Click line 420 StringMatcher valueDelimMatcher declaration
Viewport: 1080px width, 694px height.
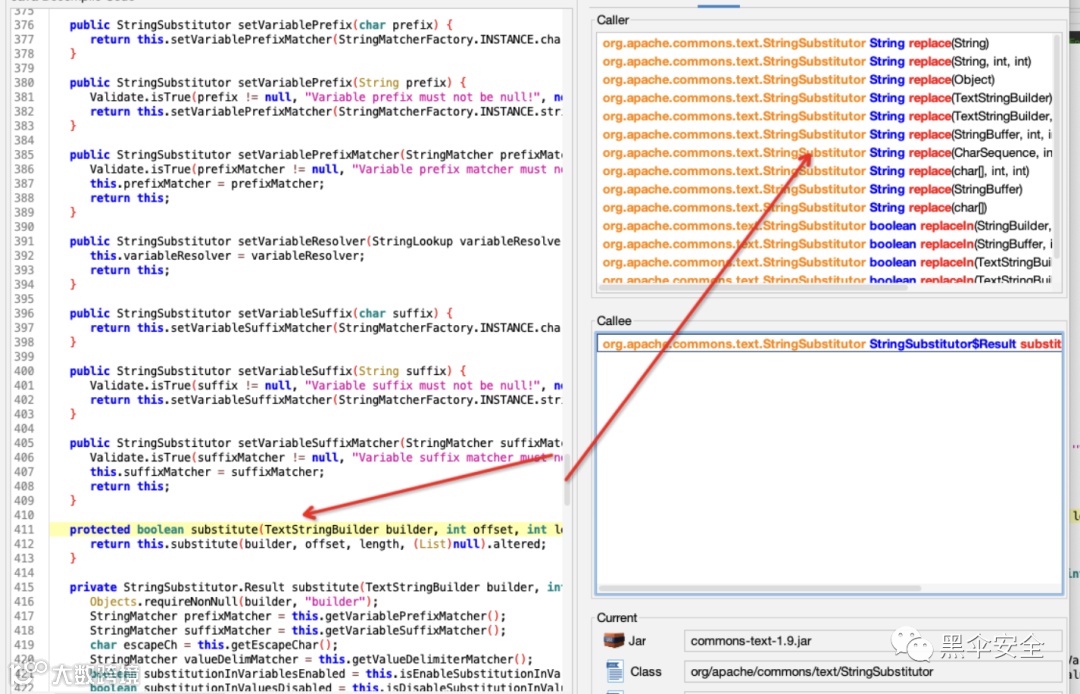(311, 660)
